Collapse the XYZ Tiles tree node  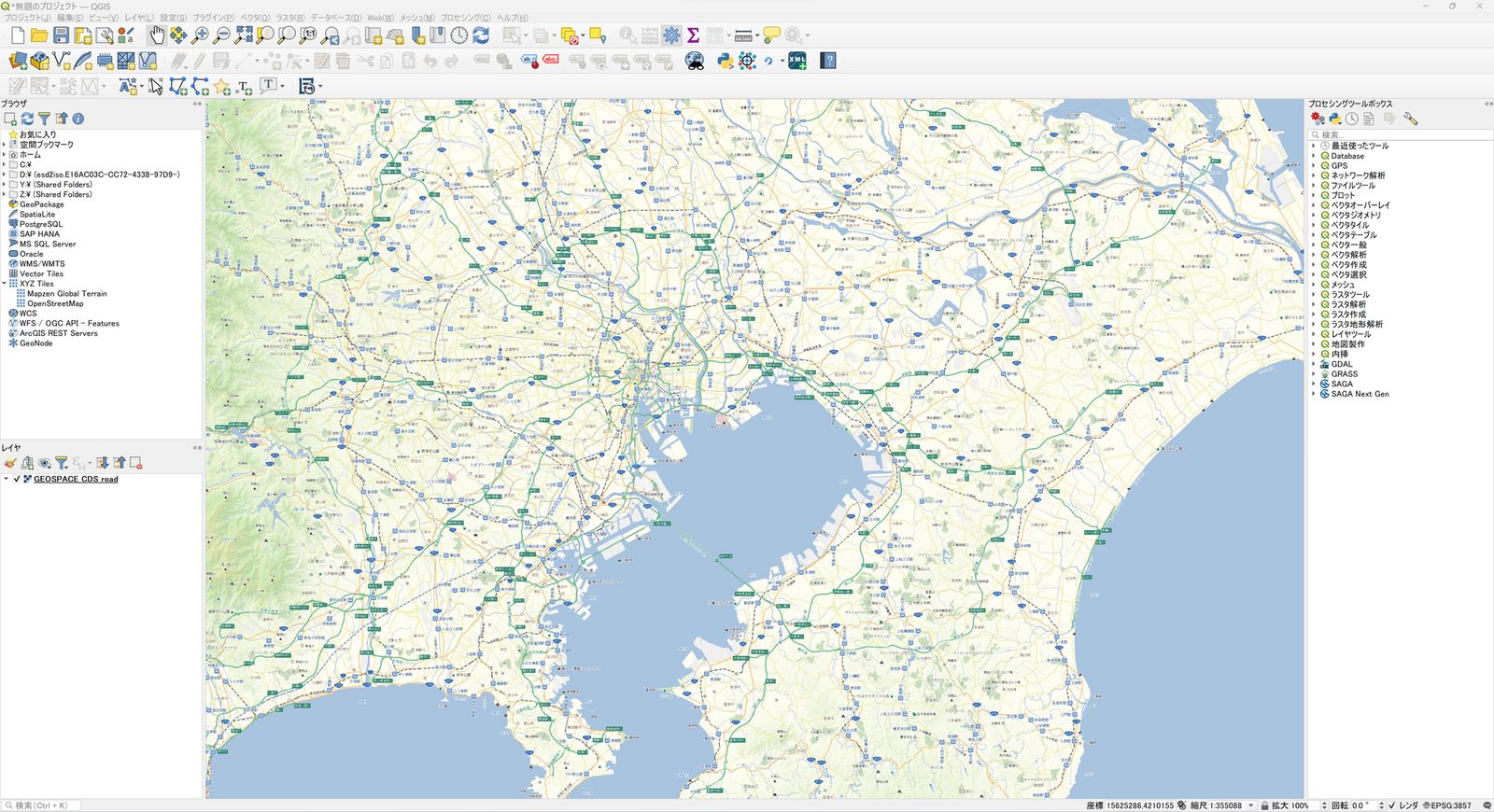coord(5,284)
